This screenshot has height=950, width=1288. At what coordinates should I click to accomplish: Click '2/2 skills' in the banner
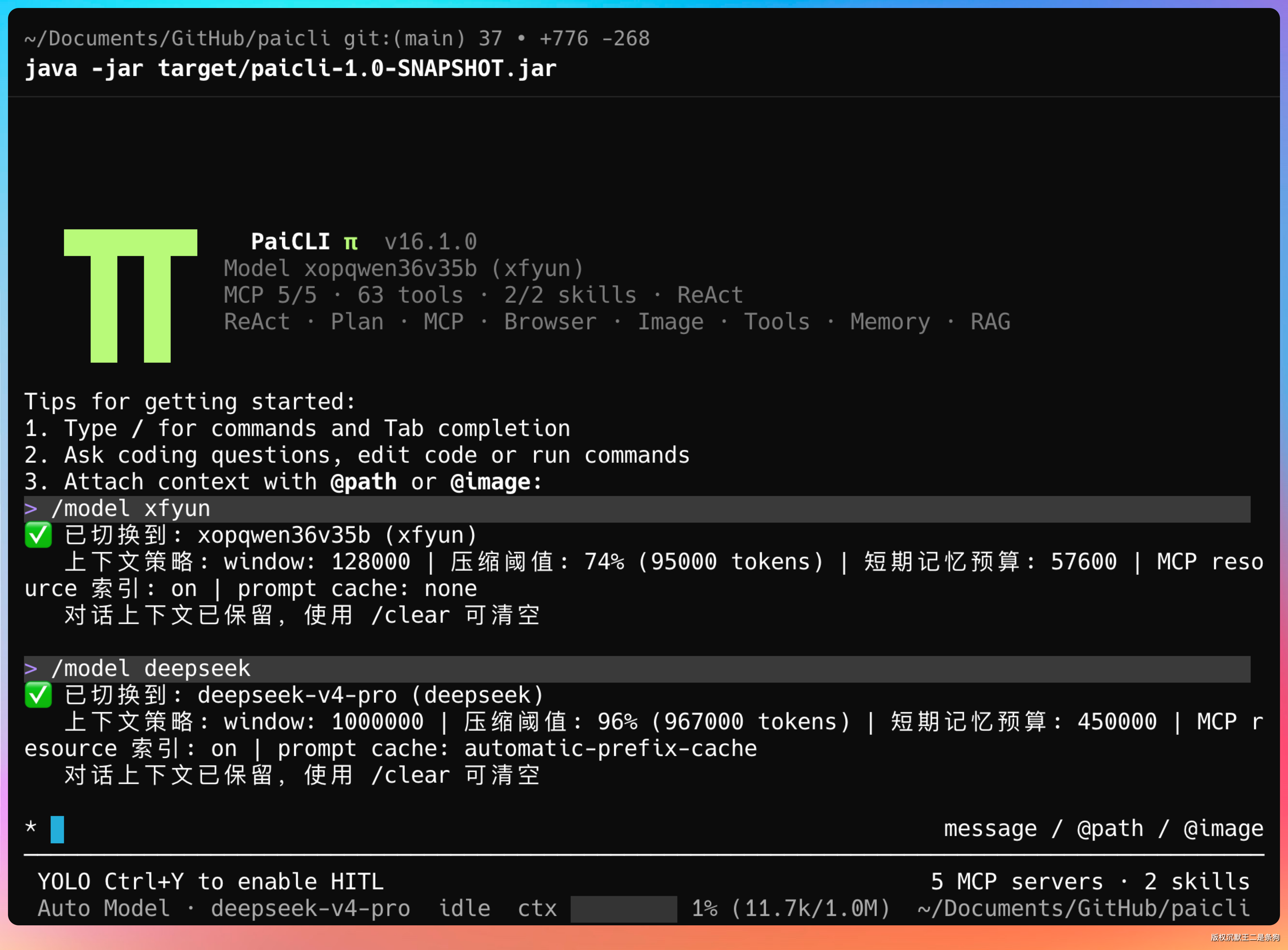570,296
